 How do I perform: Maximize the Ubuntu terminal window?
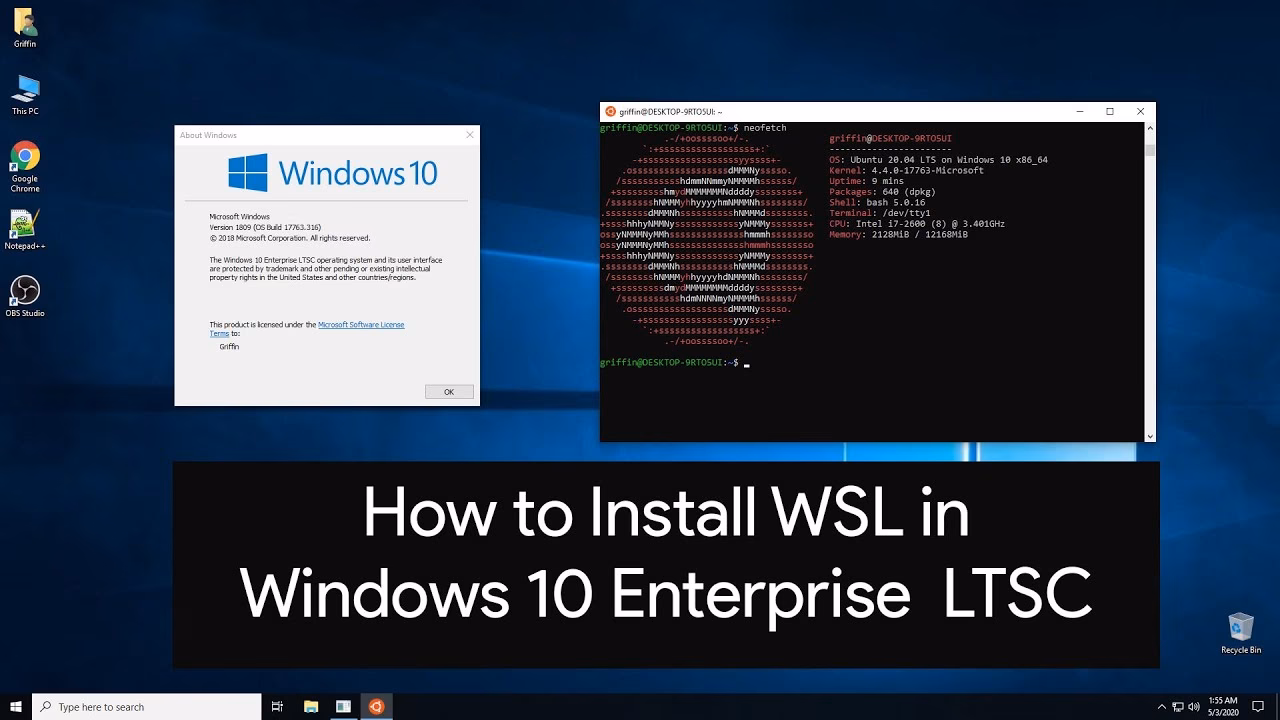click(x=1110, y=111)
